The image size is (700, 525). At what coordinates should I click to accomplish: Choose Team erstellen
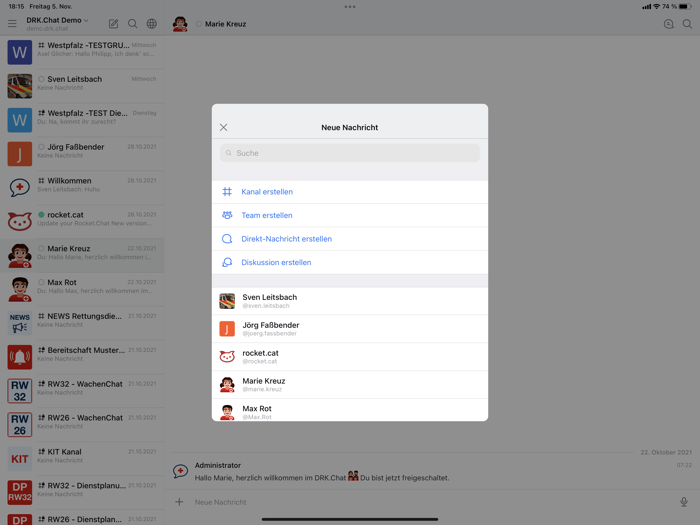350,215
